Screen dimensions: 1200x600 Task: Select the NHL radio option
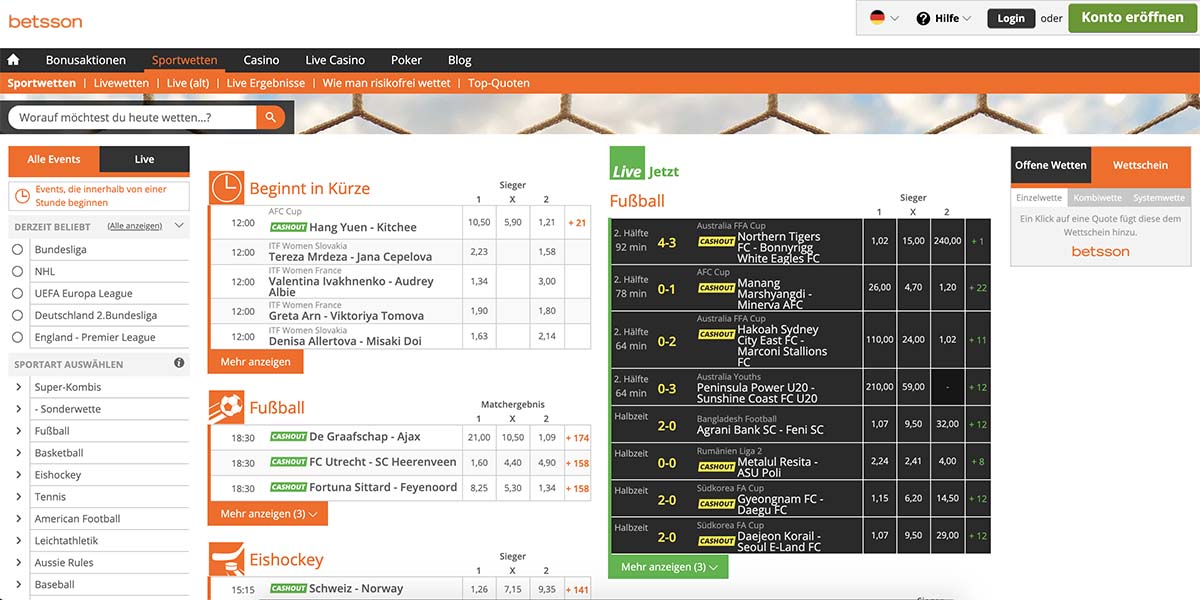click(x=17, y=272)
